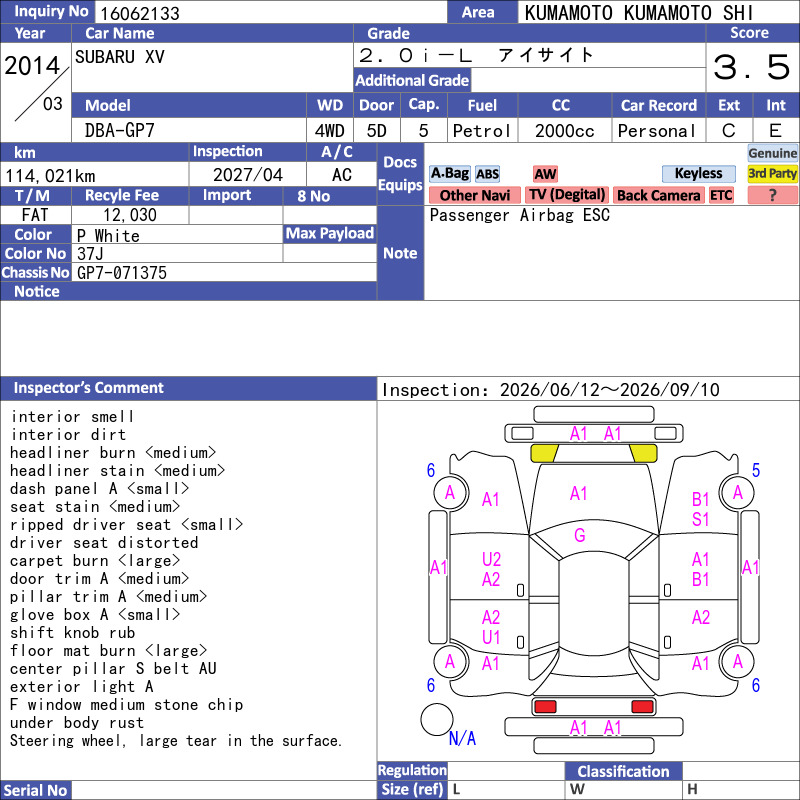Click the ETC badge

(x=721, y=195)
